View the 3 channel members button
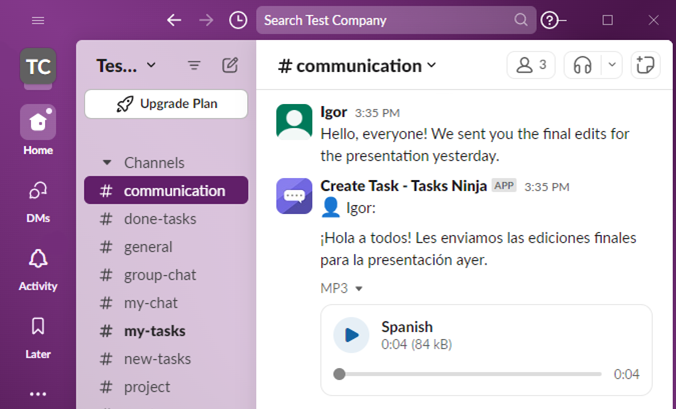676x409 pixels. (531, 66)
